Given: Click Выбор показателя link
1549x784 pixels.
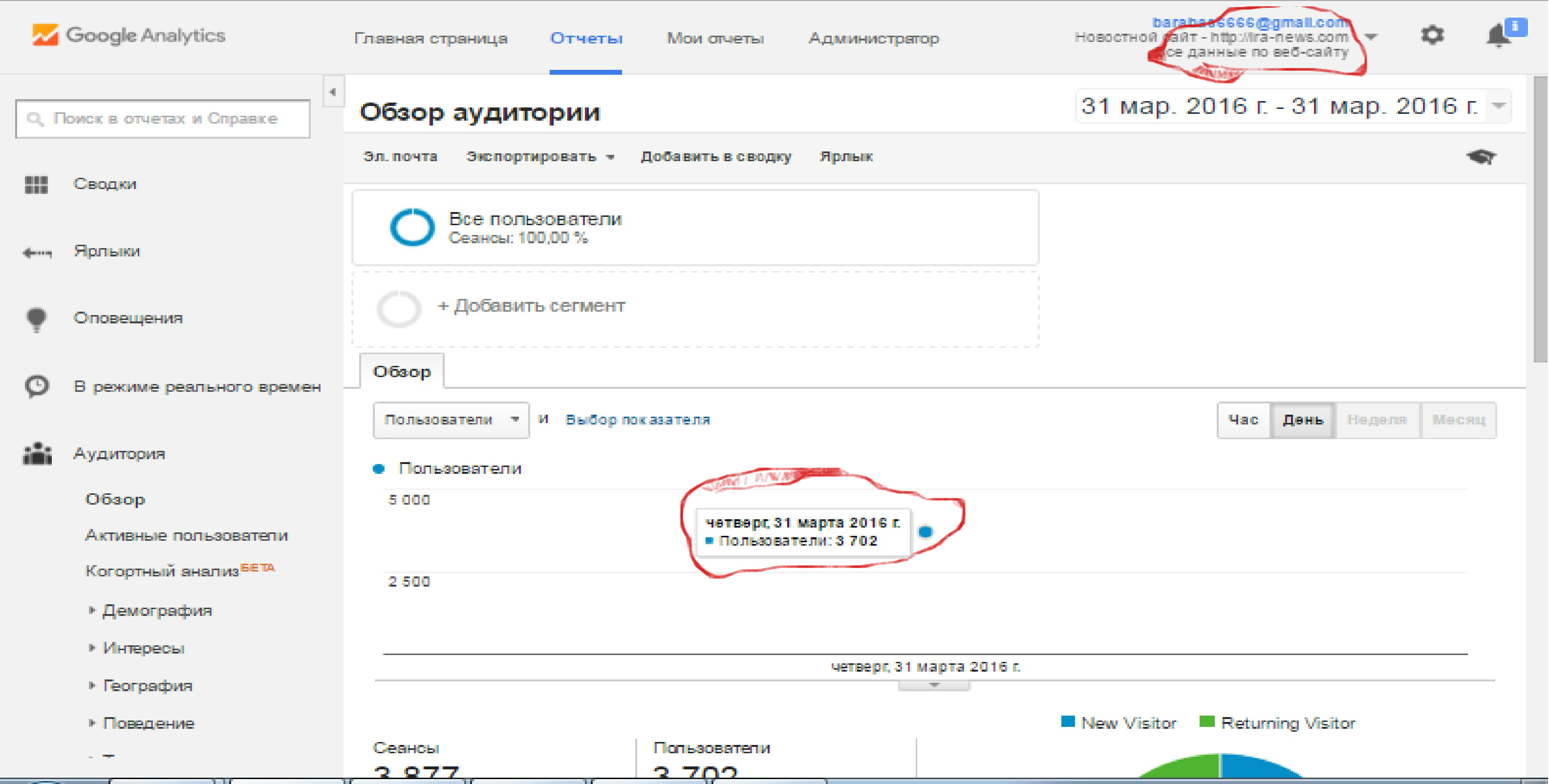Looking at the screenshot, I should click(x=637, y=420).
